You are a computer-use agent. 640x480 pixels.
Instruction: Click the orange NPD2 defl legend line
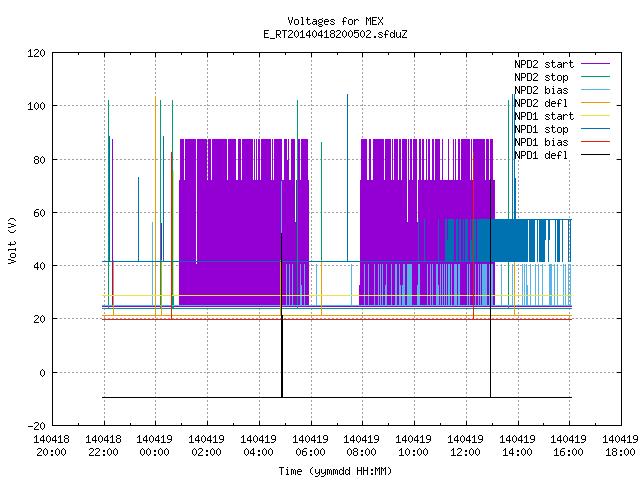point(596,103)
